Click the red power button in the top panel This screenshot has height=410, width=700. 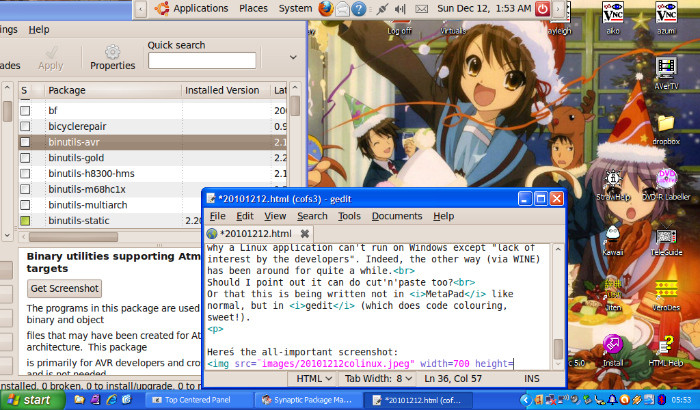(x=542, y=8)
